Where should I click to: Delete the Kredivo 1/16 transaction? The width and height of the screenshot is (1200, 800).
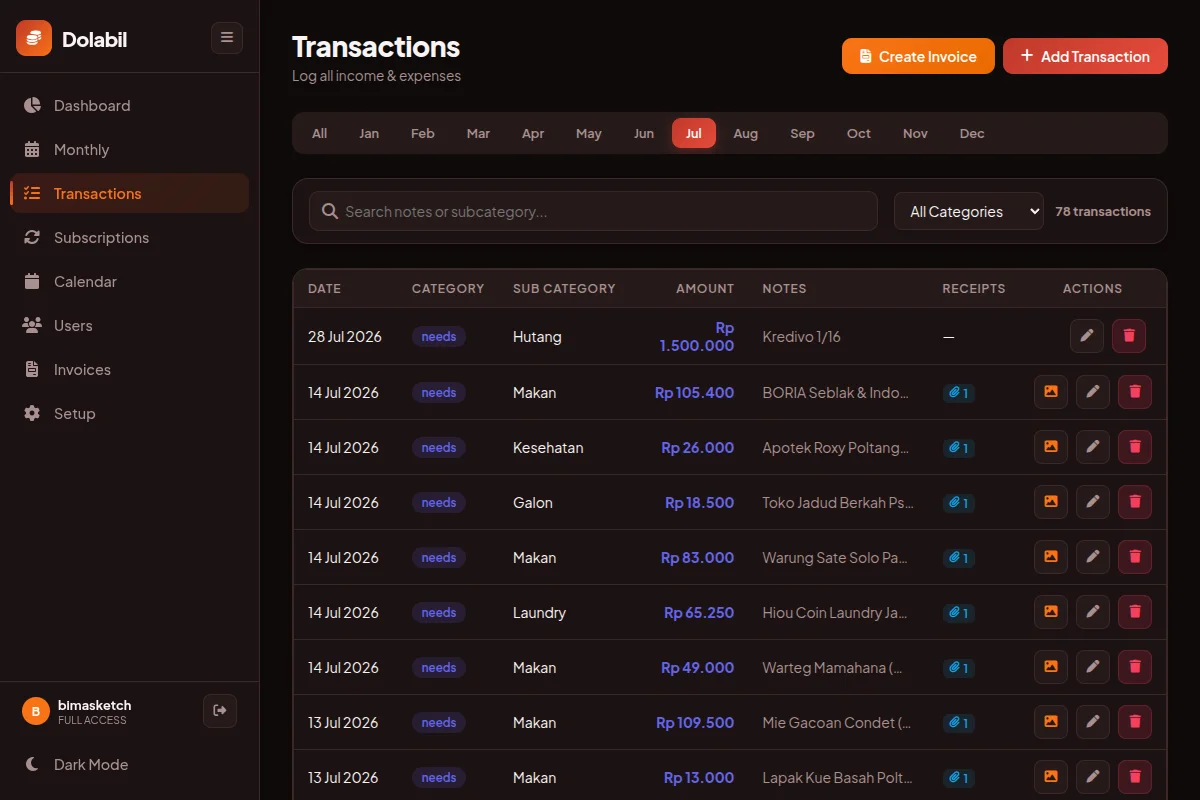tap(1129, 336)
